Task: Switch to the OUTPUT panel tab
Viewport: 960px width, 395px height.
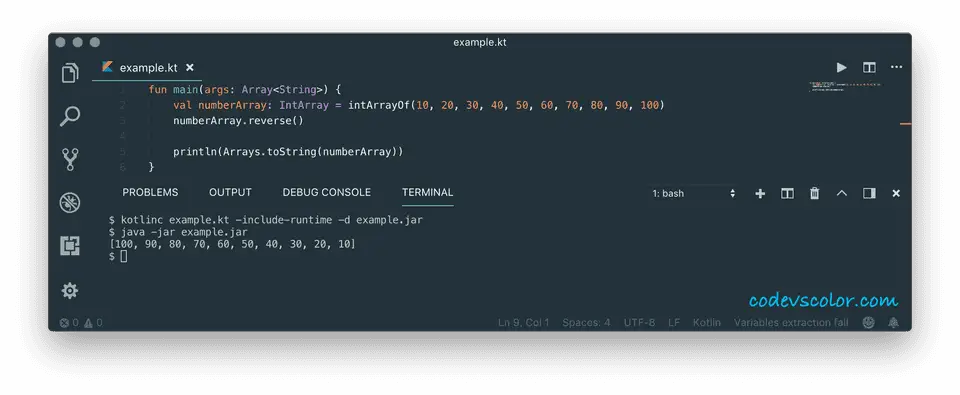Action: tap(230, 192)
